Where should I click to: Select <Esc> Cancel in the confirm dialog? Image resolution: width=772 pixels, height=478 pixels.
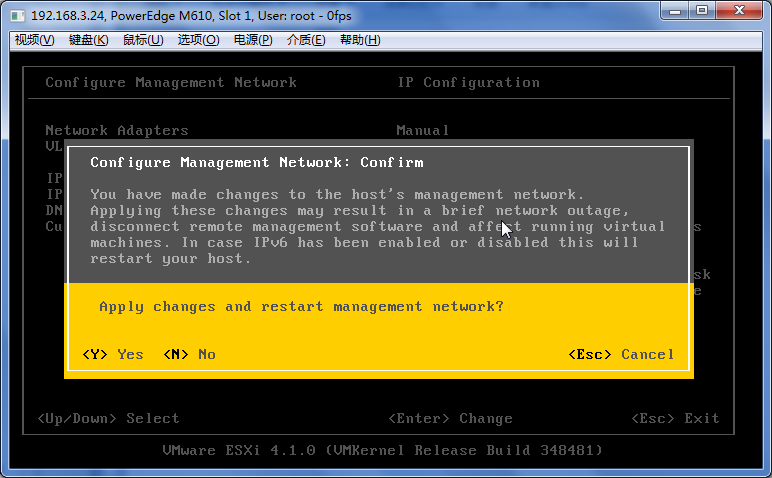pos(621,354)
